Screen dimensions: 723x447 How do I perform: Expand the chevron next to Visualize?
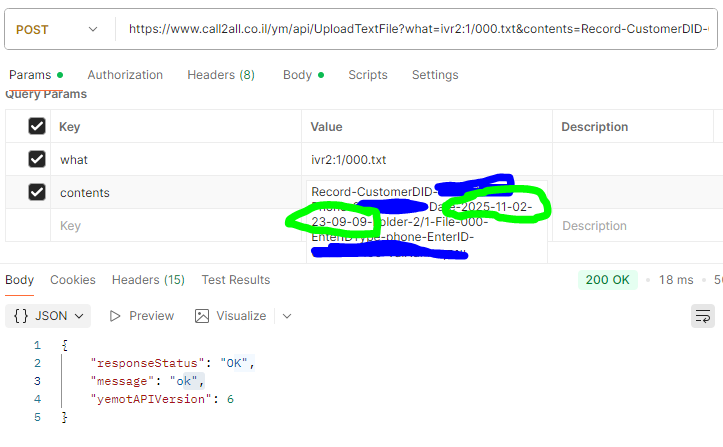[x=287, y=316]
